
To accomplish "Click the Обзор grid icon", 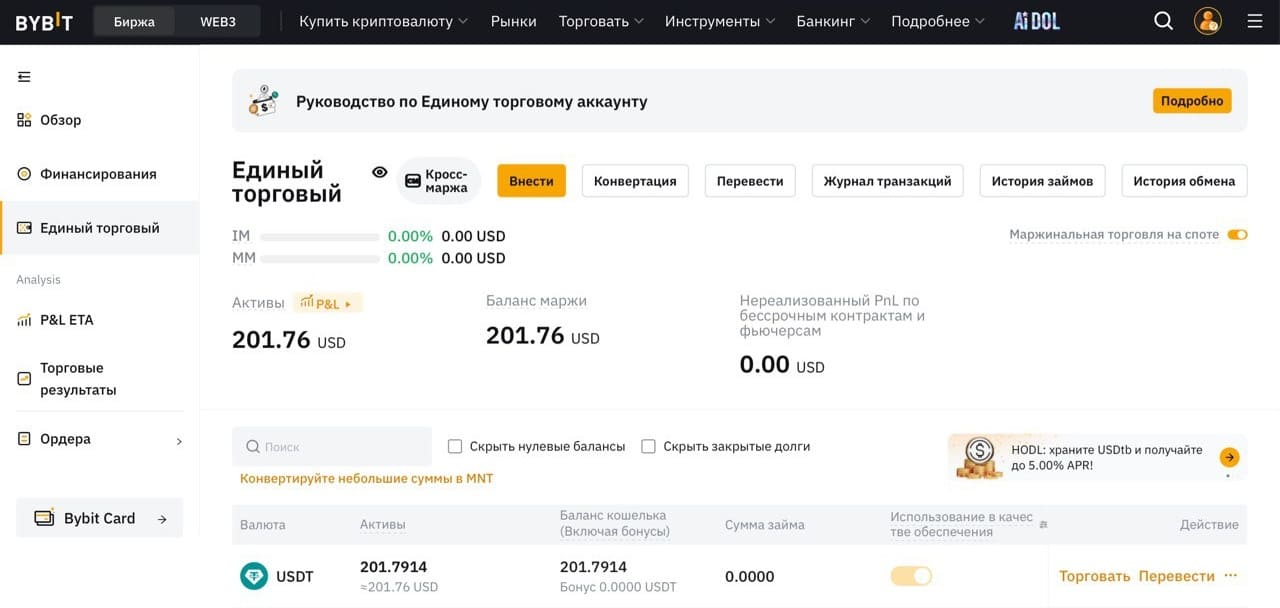I will point(24,120).
